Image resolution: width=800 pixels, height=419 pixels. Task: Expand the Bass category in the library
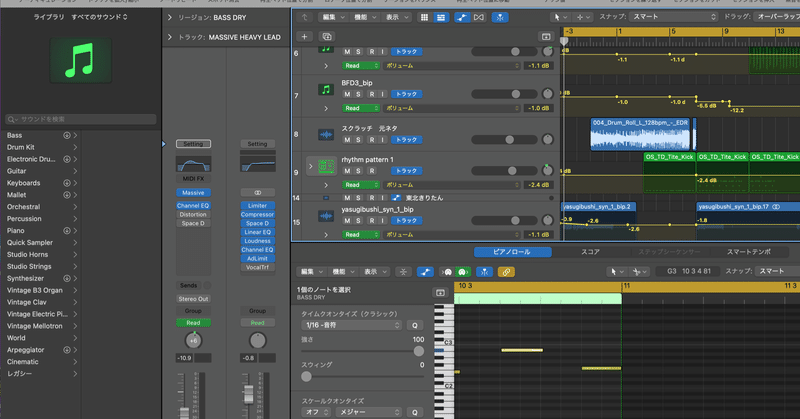76,135
